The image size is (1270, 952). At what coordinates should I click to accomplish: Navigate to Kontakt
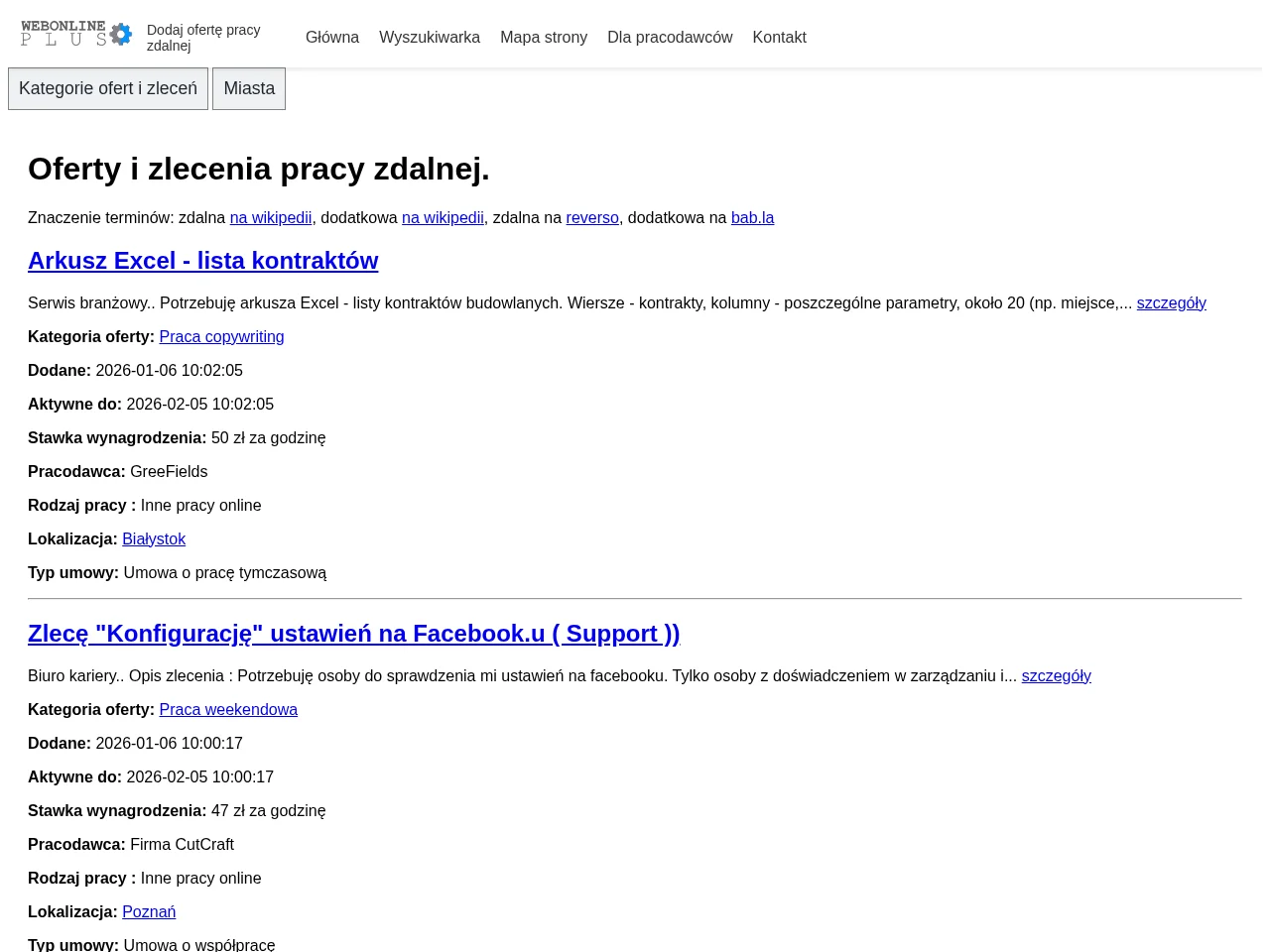pyautogui.click(x=779, y=37)
